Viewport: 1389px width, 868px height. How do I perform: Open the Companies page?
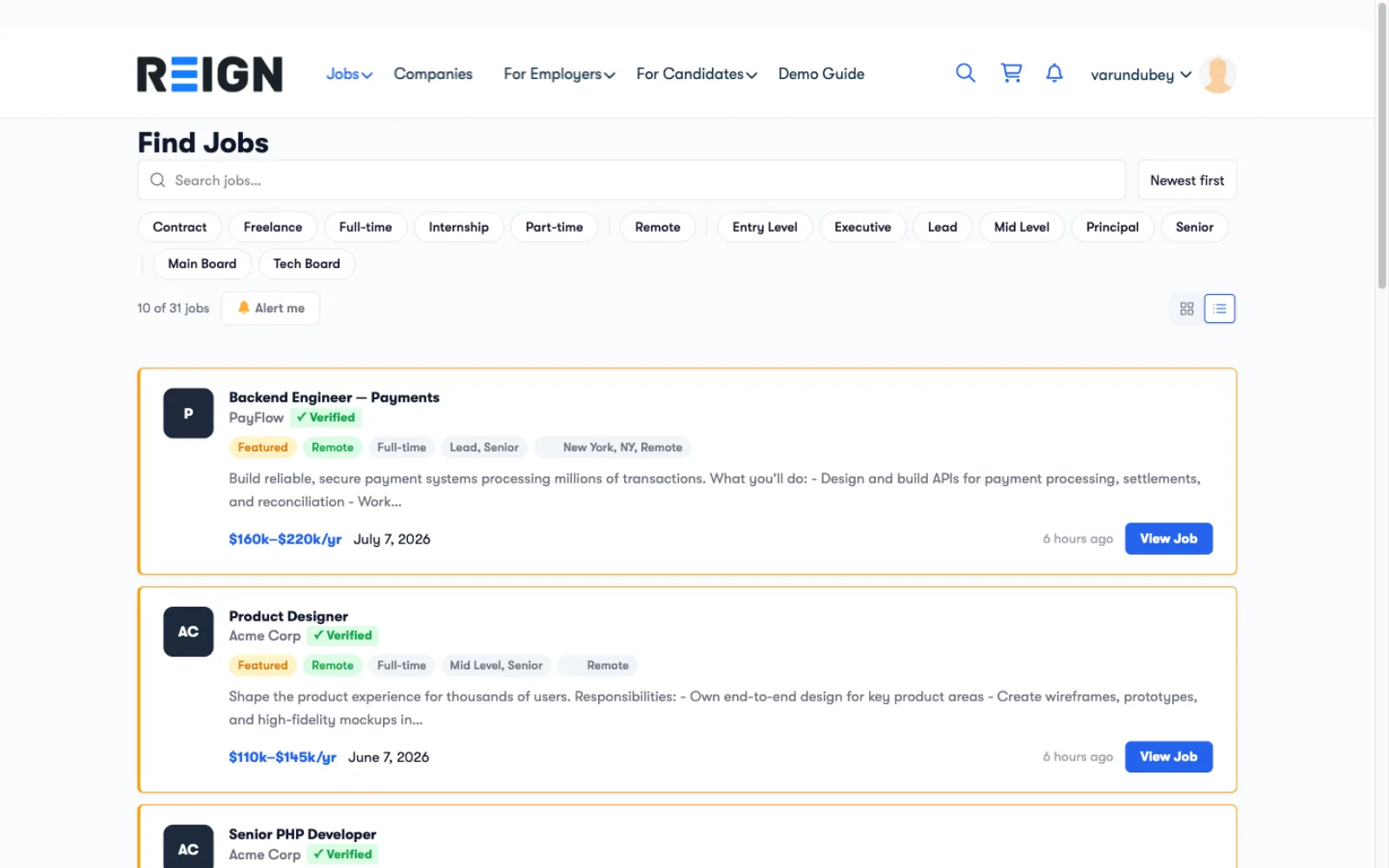point(433,75)
